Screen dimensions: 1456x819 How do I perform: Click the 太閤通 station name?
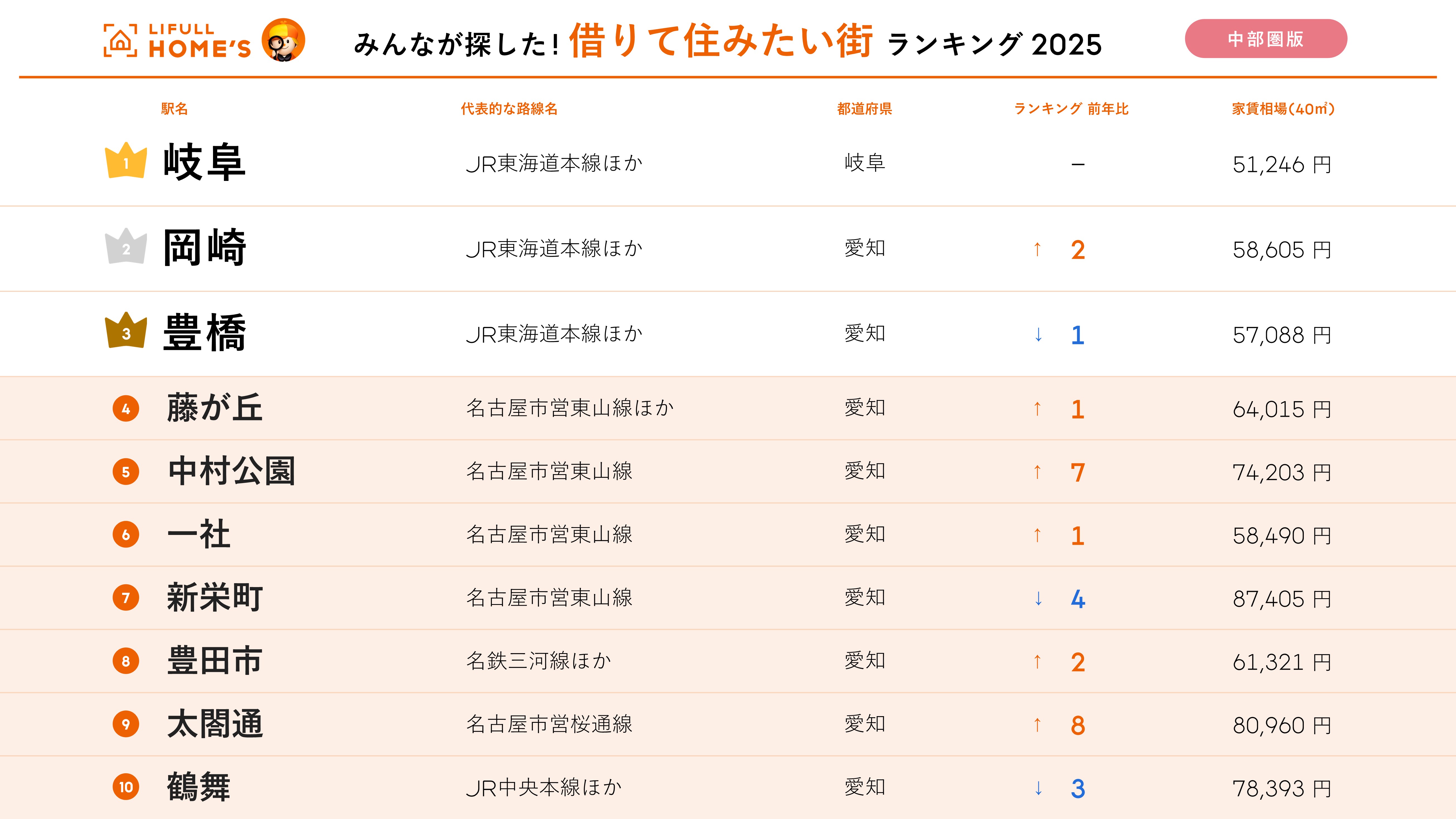point(215,724)
